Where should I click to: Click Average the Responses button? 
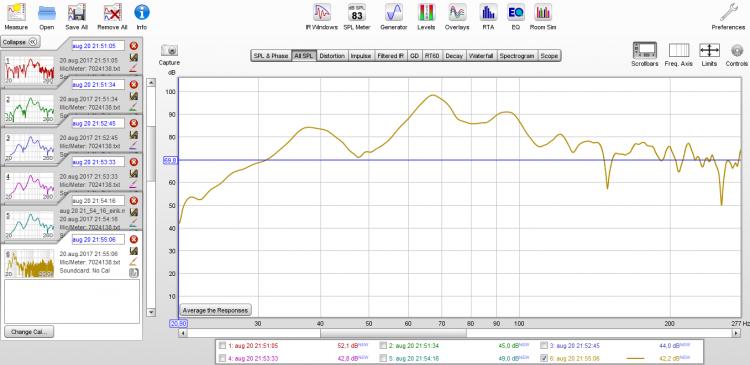pyautogui.click(x=216, y=310)
